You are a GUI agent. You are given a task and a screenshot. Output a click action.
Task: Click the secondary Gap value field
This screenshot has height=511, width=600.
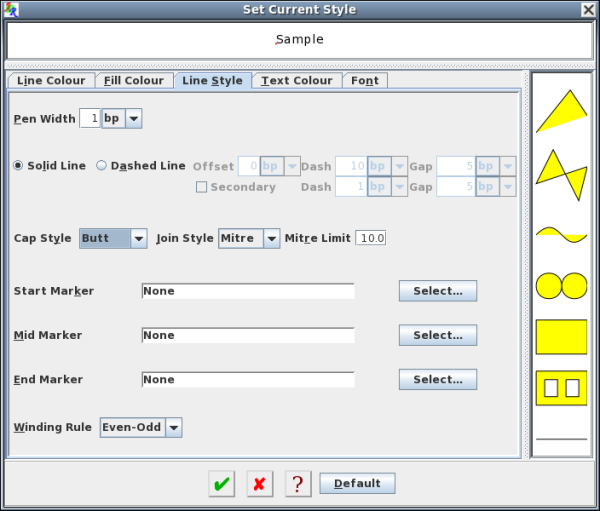[x=456, y=187]
